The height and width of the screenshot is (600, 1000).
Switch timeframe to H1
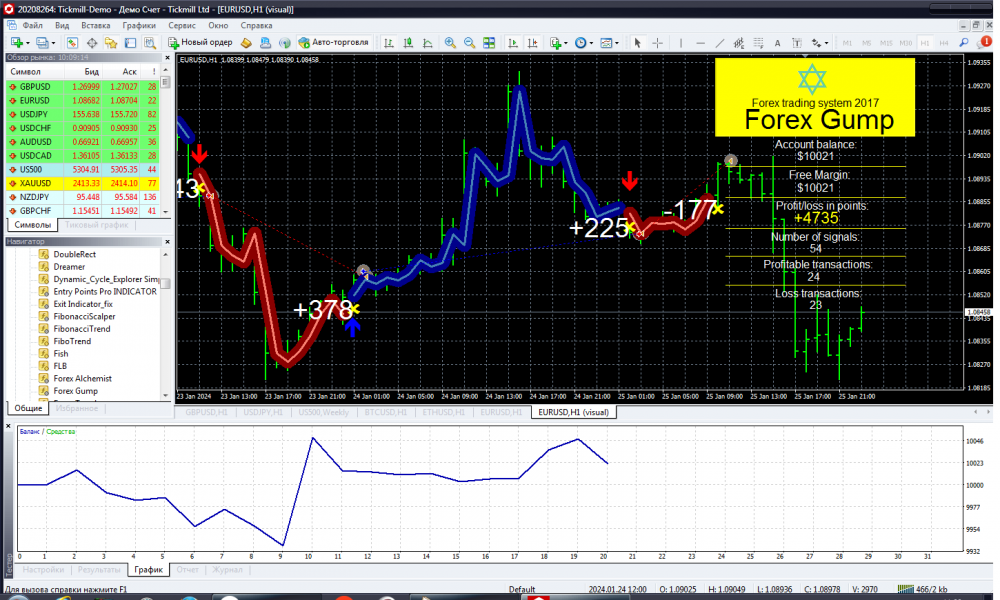[925, 43]
